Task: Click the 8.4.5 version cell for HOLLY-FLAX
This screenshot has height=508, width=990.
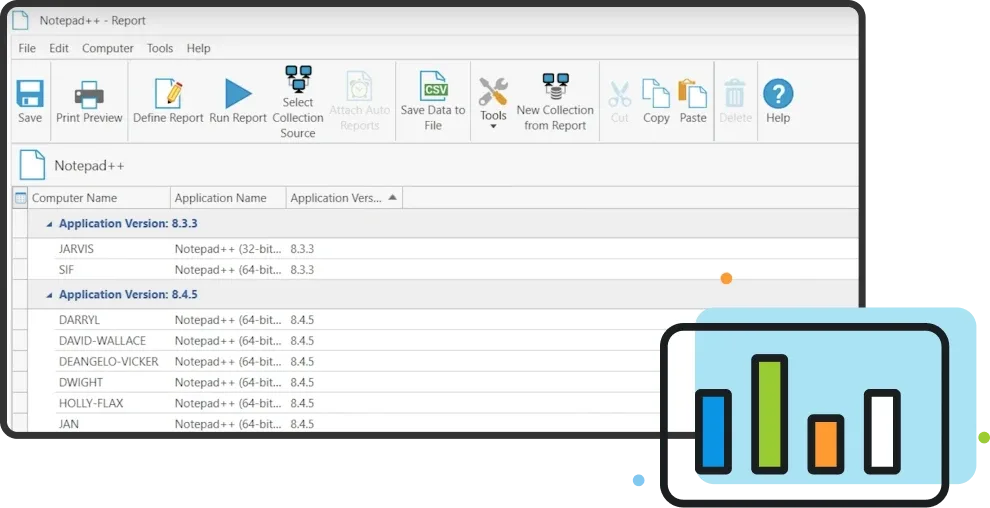Action: (x=302, y=403)
